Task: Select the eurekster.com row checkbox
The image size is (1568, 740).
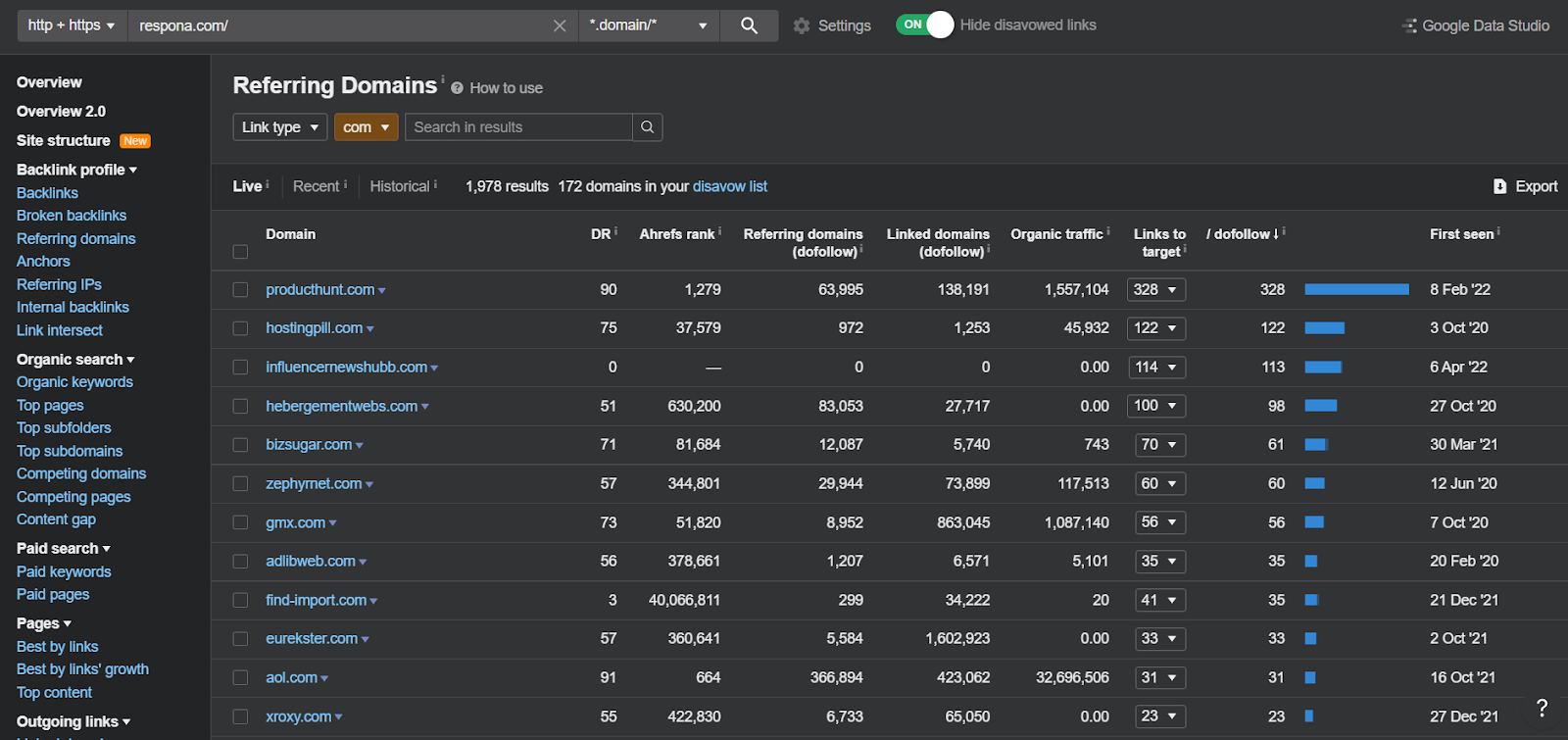Action: 240,639
